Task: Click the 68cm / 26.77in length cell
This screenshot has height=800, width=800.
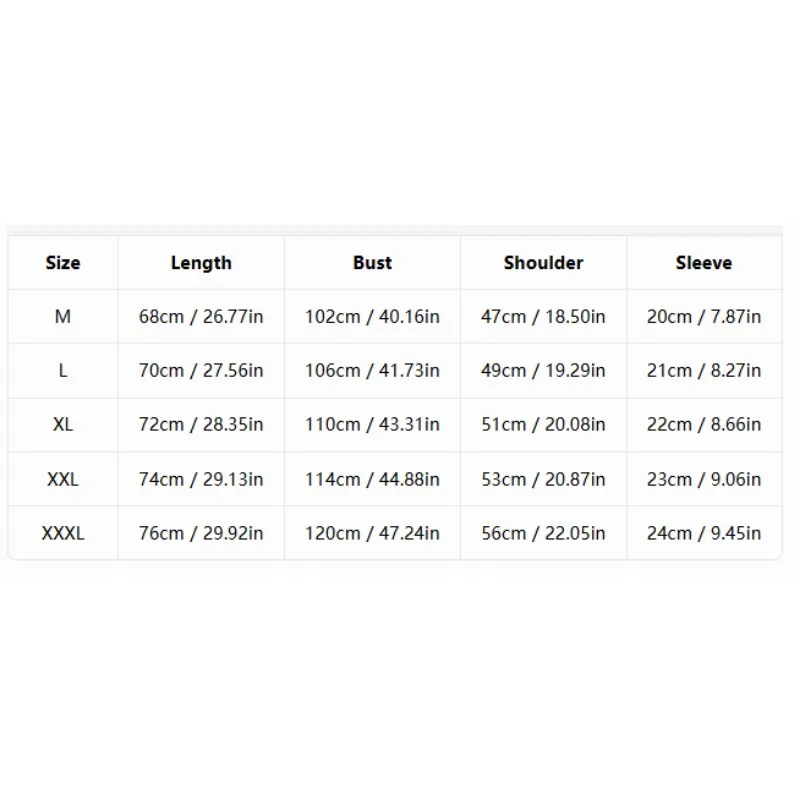Action: (201, 316)
